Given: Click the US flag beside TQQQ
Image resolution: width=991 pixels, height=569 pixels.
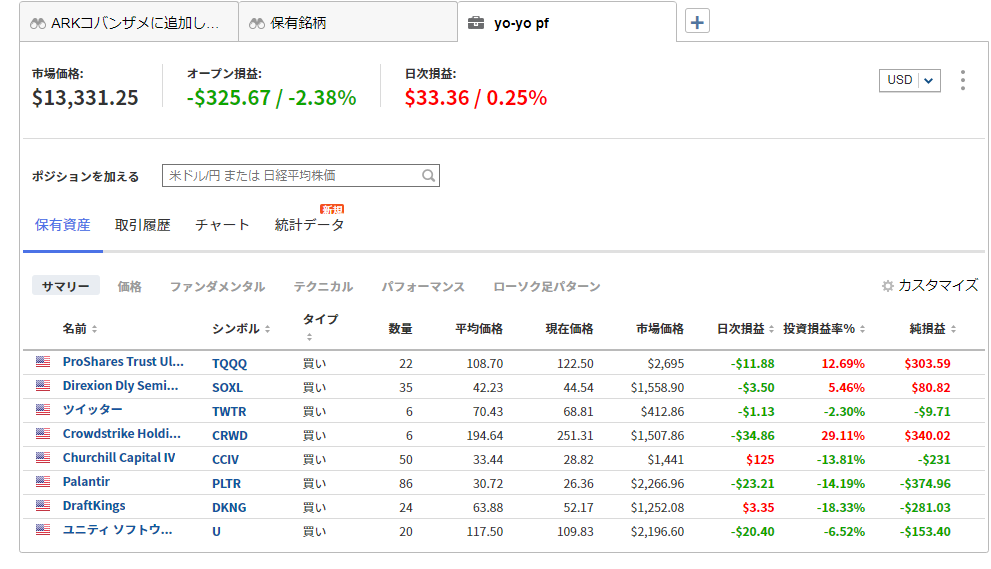Looking at the screenshot, I should click(x=43, y=362).
